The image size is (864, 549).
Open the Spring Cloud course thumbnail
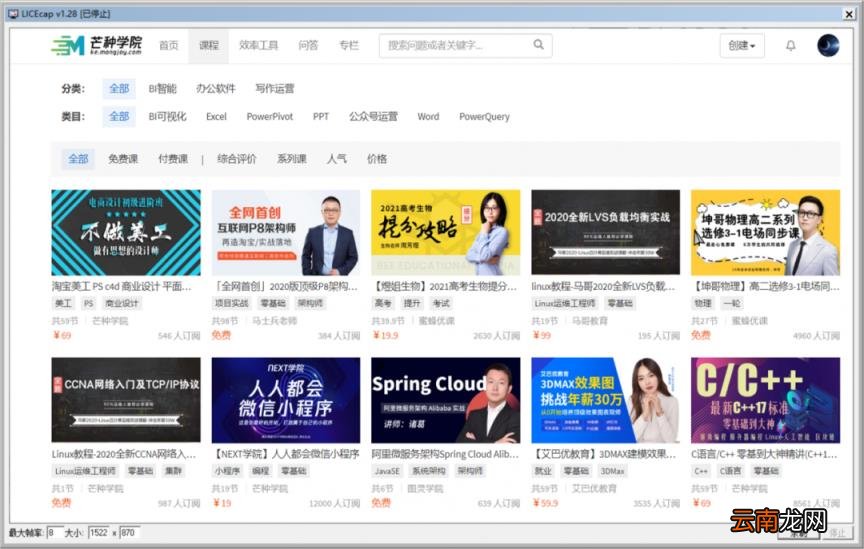[446, 400]
